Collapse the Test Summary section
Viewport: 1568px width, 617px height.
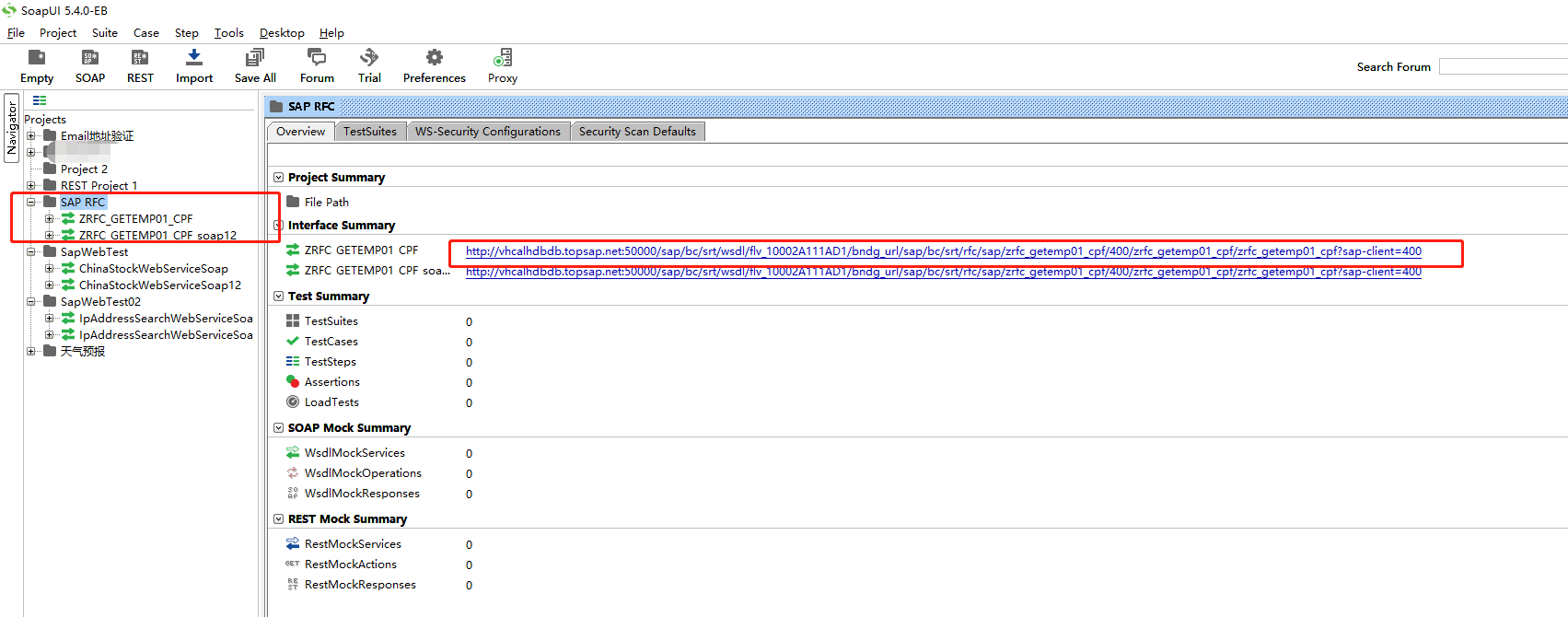(279, 296)
